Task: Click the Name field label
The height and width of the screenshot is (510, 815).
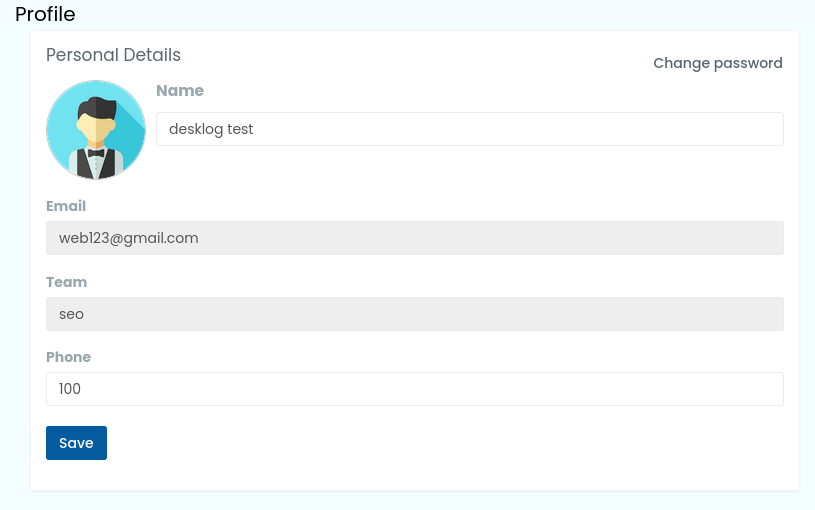Action: click(180, 90)
